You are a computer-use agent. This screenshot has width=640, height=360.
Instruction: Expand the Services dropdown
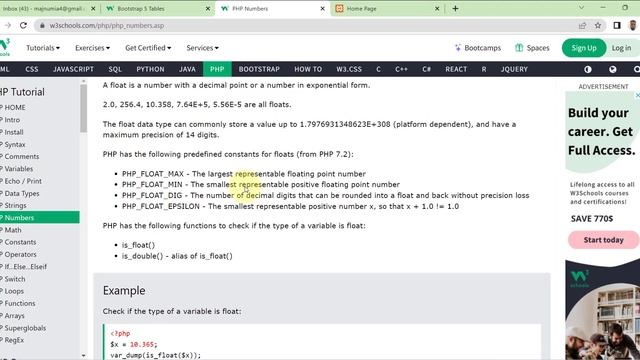pos(202,48)
